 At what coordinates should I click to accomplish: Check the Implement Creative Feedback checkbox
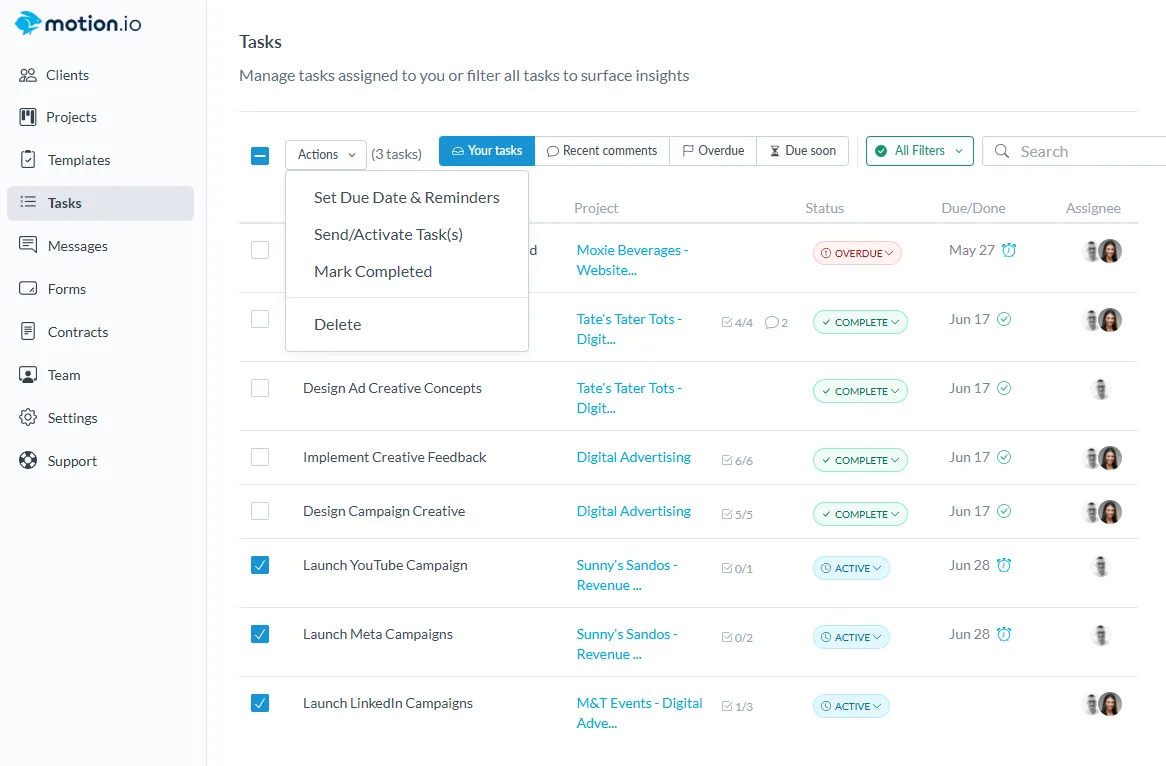tap(260, 457)
